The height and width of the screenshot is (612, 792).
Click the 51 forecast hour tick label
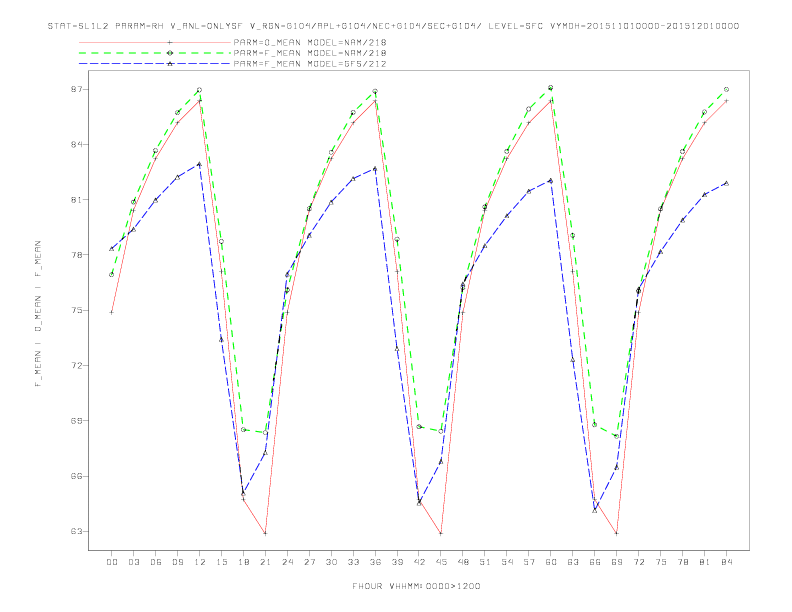[485, 562]
